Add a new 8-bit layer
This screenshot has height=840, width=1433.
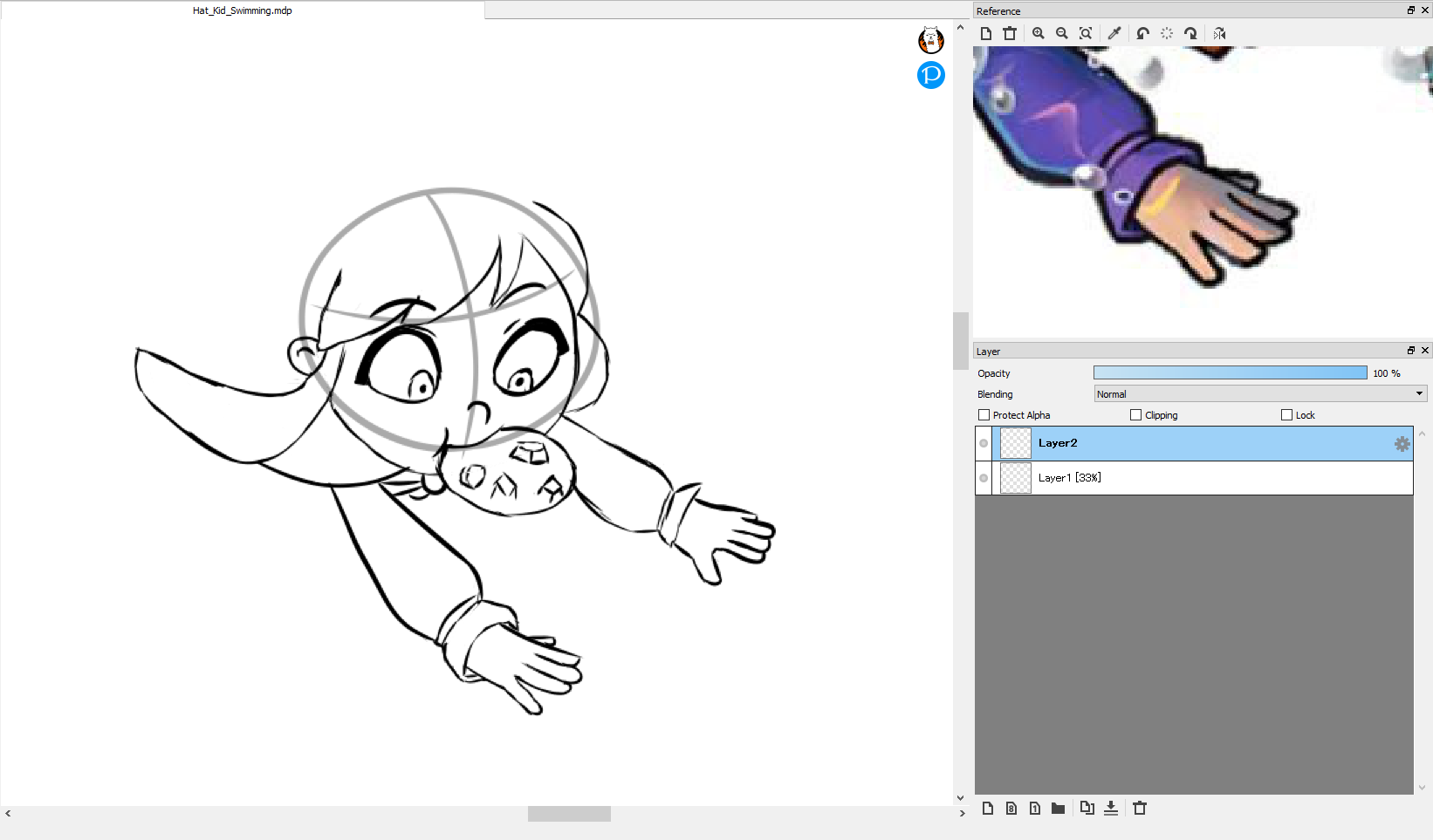click(1011, 809)
